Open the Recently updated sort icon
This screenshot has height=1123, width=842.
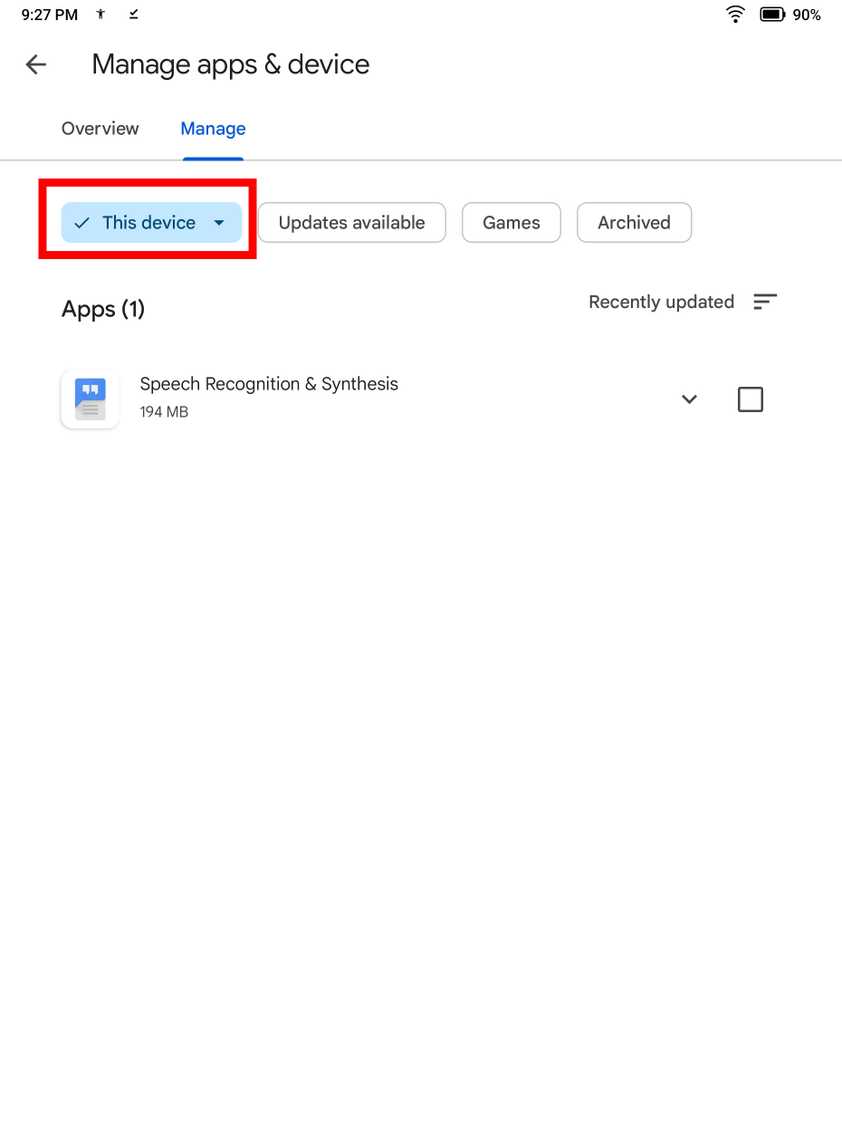point(765,302)
